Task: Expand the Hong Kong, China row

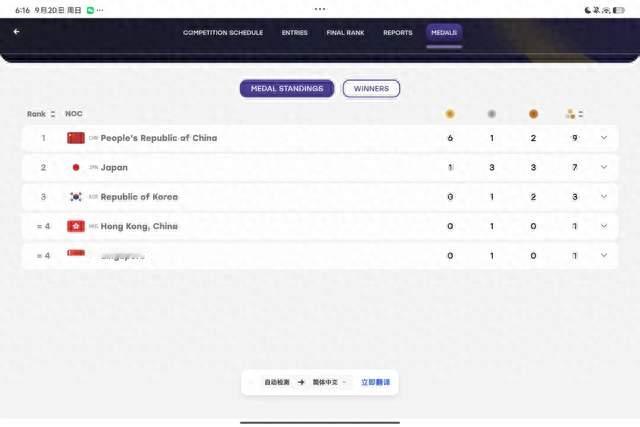Action: pos(604,226)
